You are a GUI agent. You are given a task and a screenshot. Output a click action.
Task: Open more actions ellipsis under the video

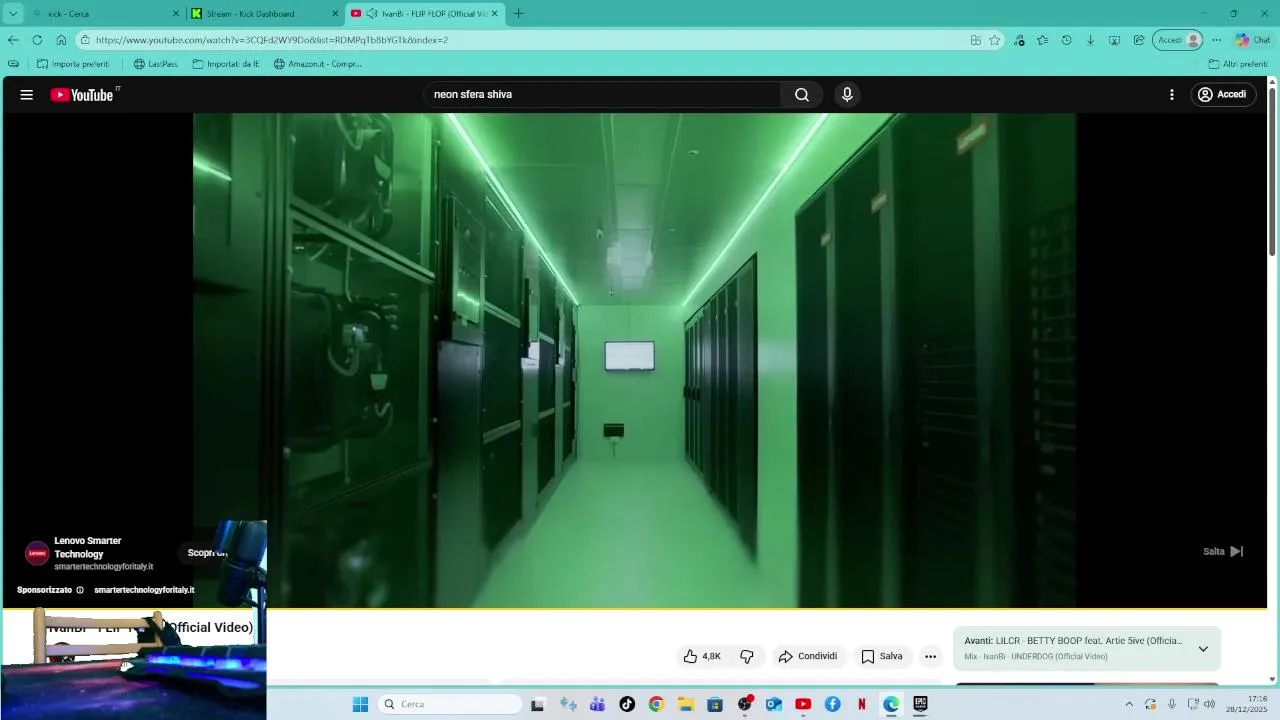click(931, 657)
